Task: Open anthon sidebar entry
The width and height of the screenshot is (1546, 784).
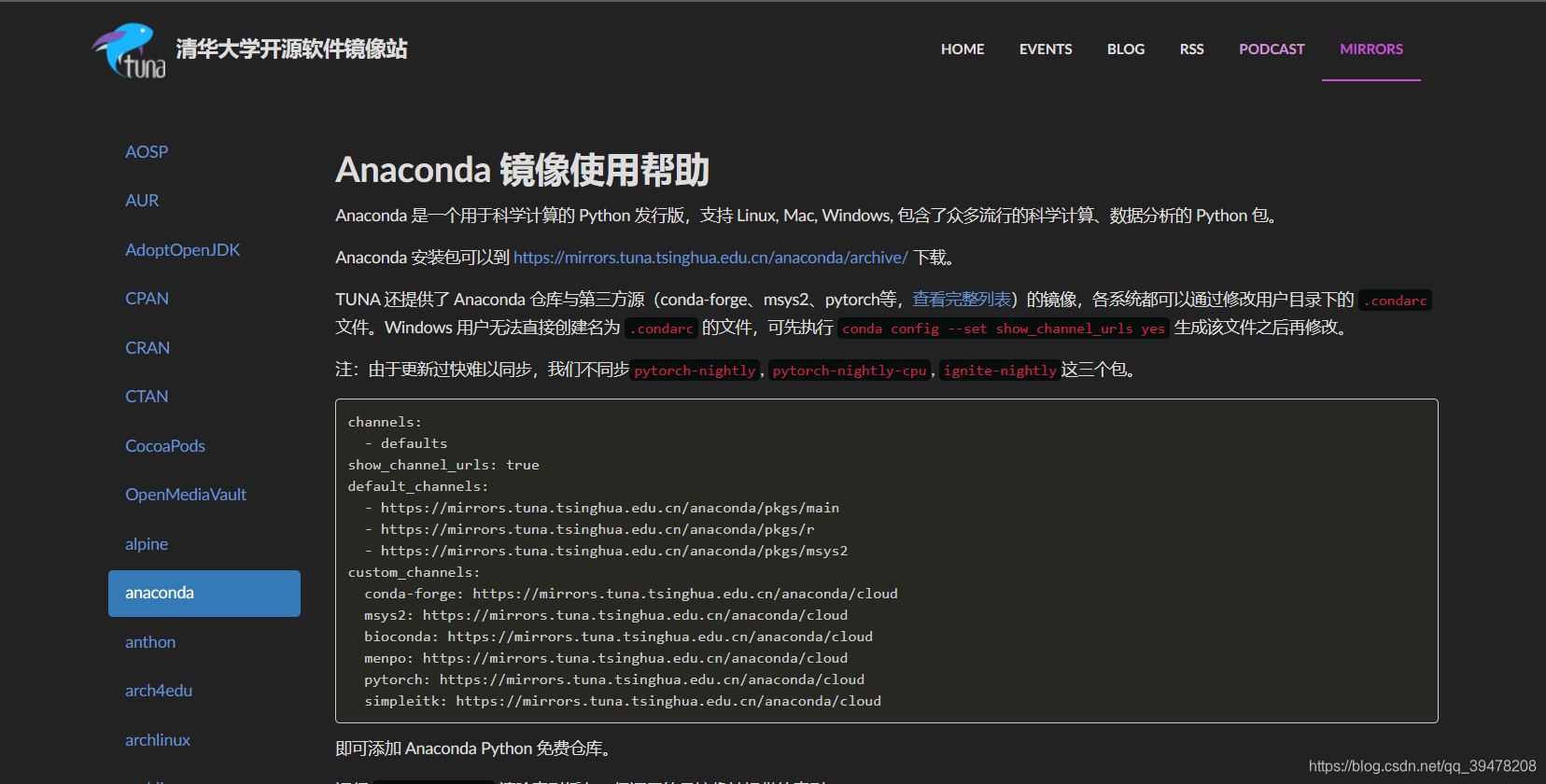Action: [x=150, y=642]
